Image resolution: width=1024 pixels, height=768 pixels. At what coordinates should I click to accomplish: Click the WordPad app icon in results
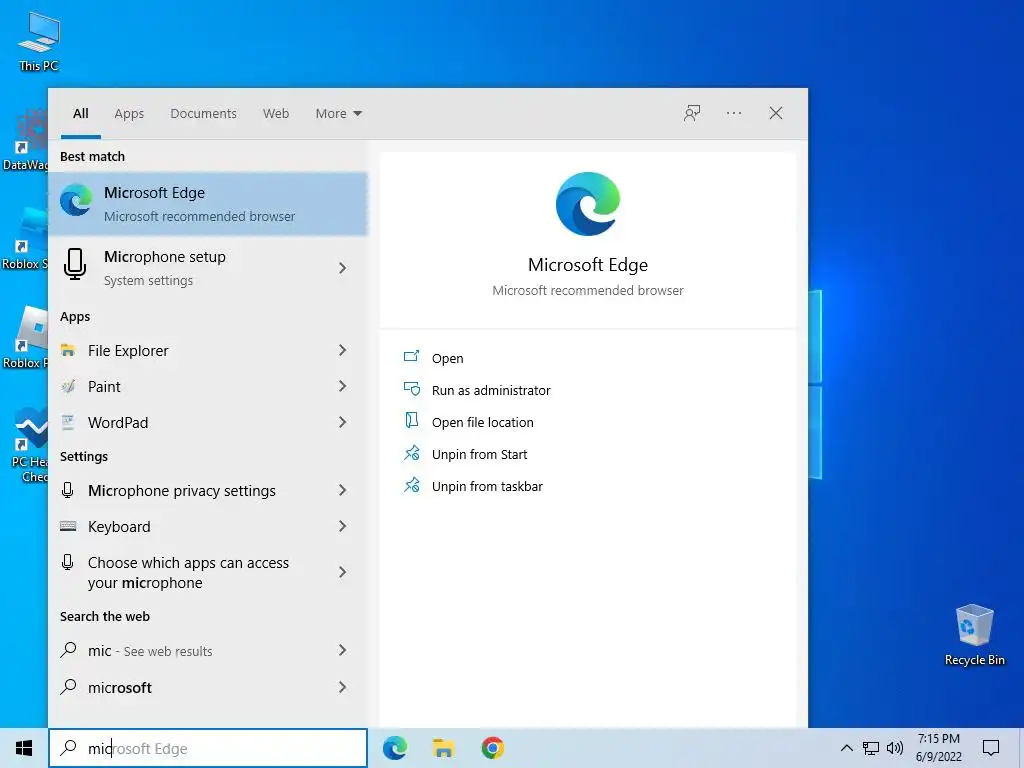coord(68,423)
